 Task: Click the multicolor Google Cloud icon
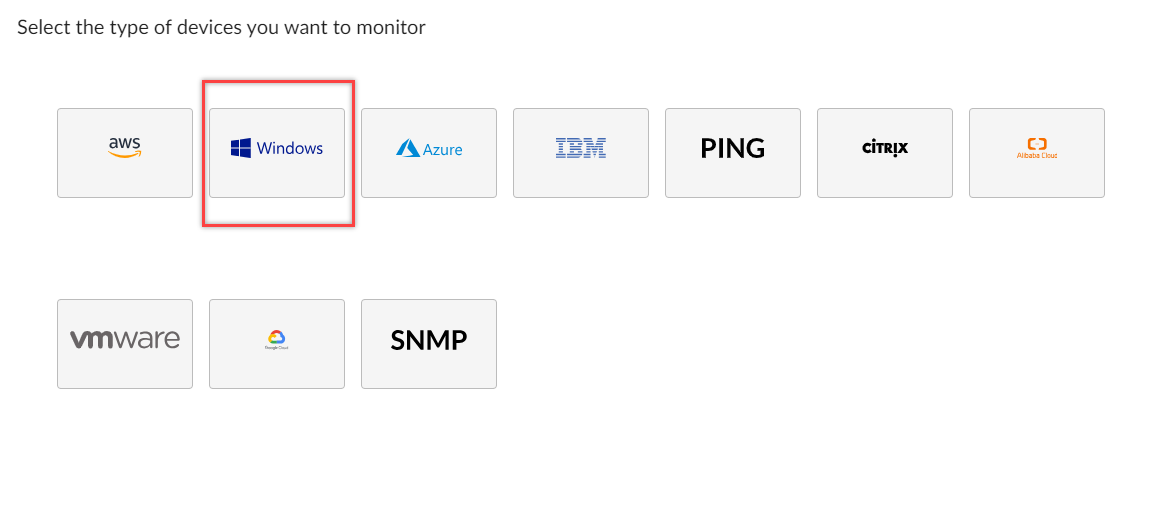click(277, 337)
